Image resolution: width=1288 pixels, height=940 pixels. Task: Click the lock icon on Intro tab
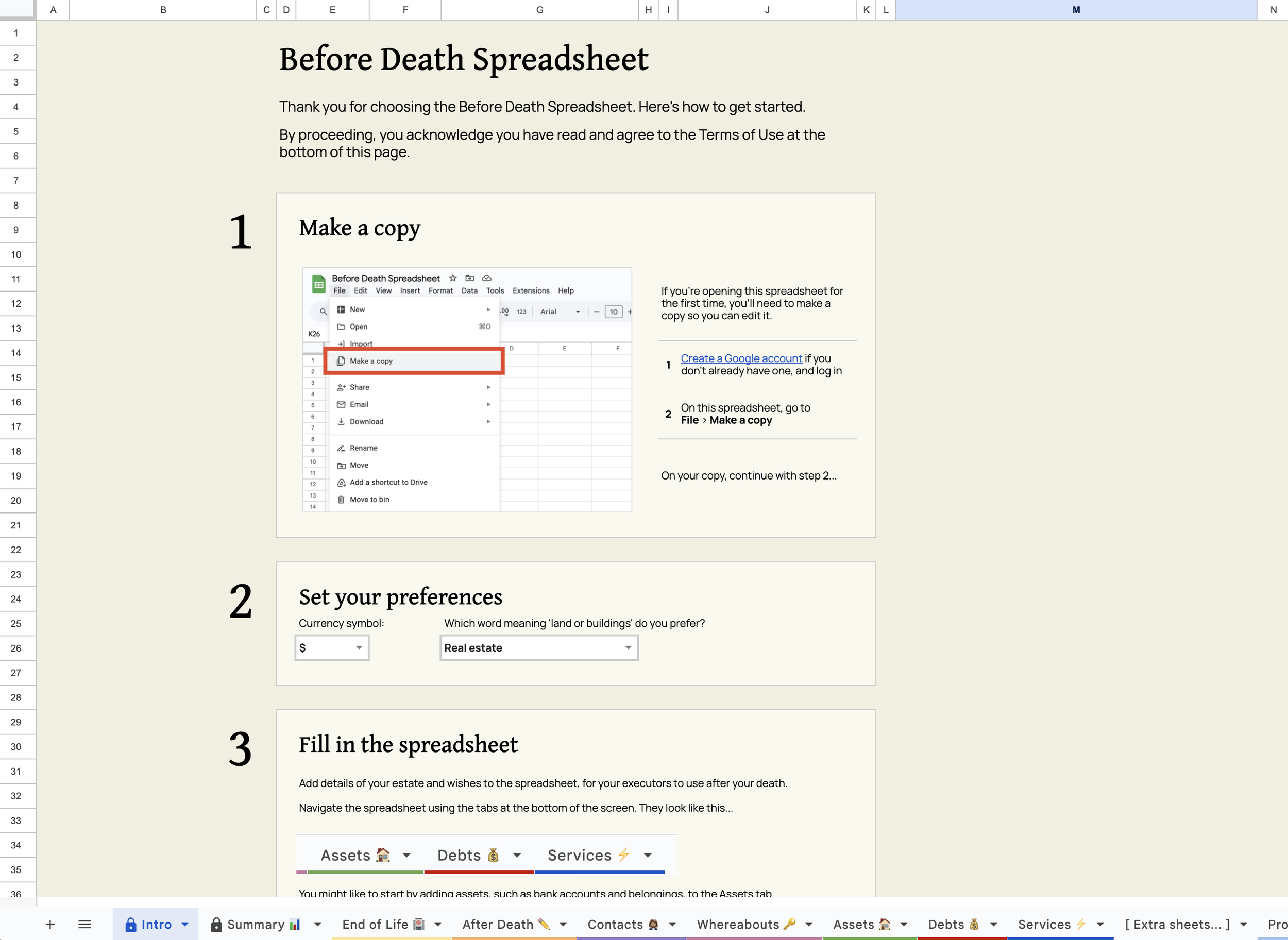coord(130,924)
